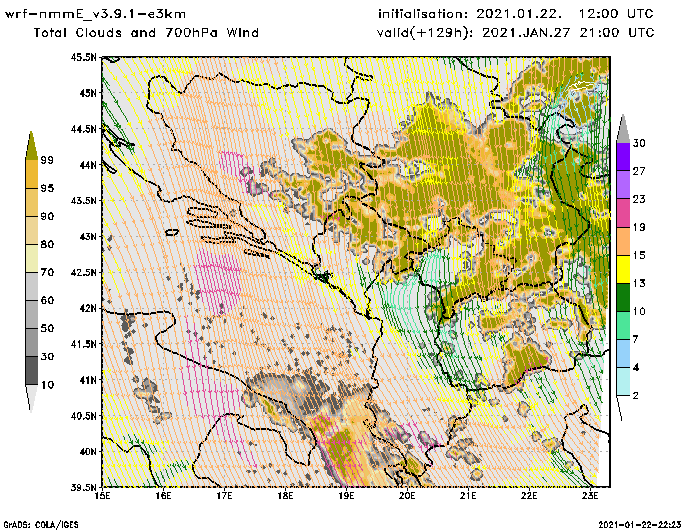The height and width of the screenshot is (530, 700).
Task: Click the 45N latitude label
Action: click(x=87, y=93)
